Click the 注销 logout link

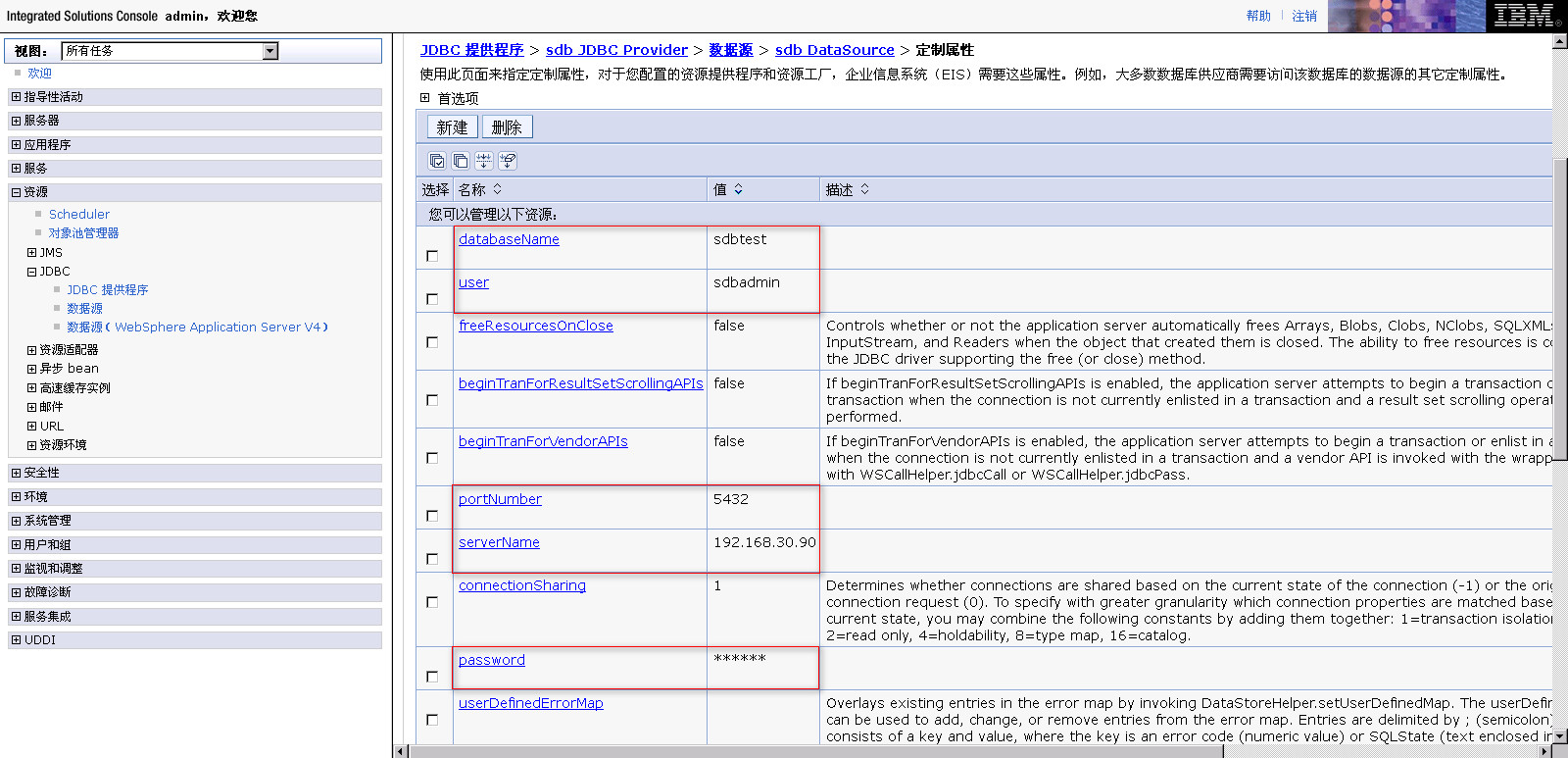[1303, 16]
